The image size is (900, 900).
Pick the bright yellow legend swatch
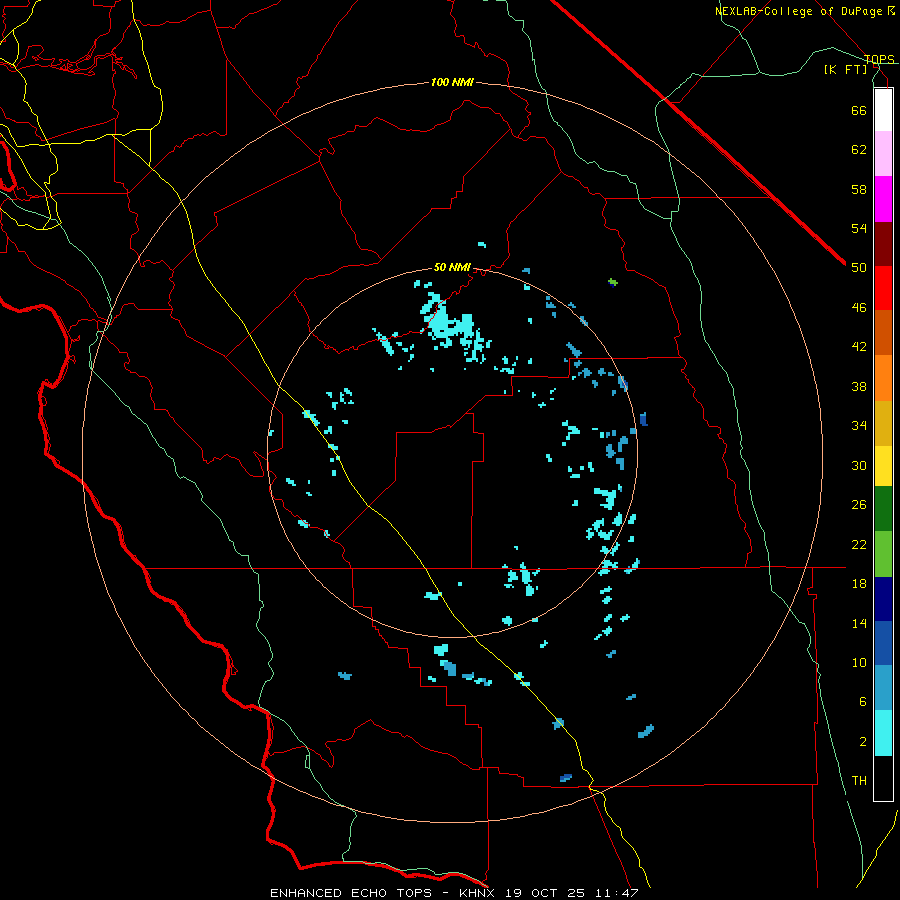pyautogui.click(x=883, y=466)
